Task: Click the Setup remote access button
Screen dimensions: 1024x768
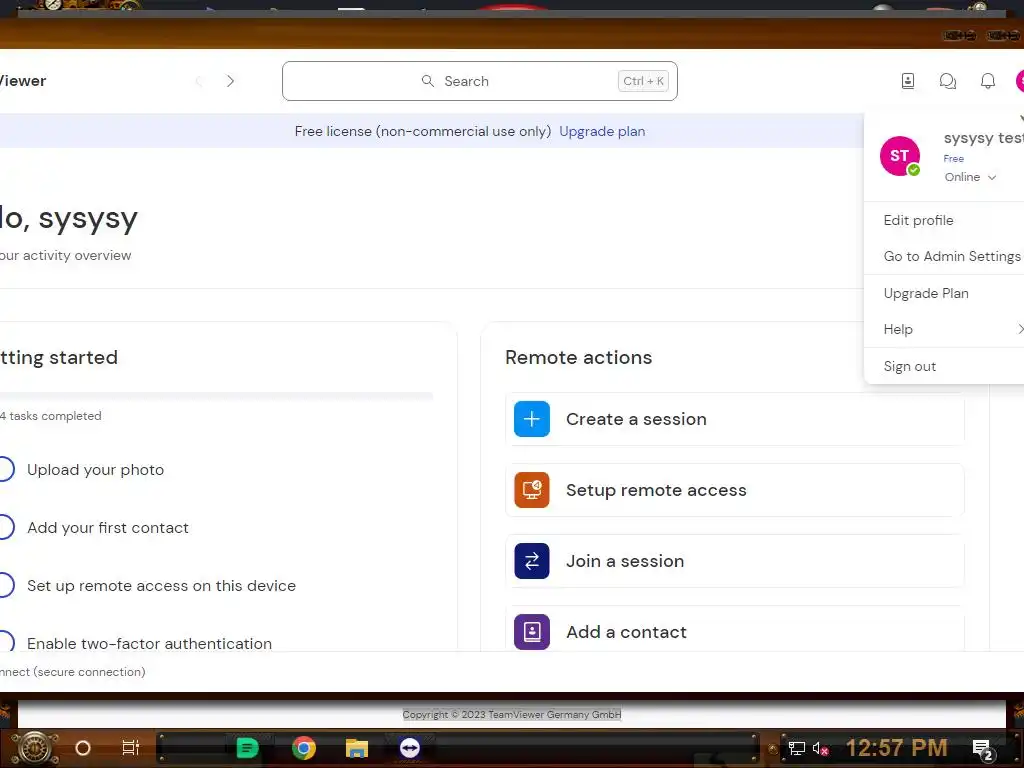Action: [x=735, y=490]
